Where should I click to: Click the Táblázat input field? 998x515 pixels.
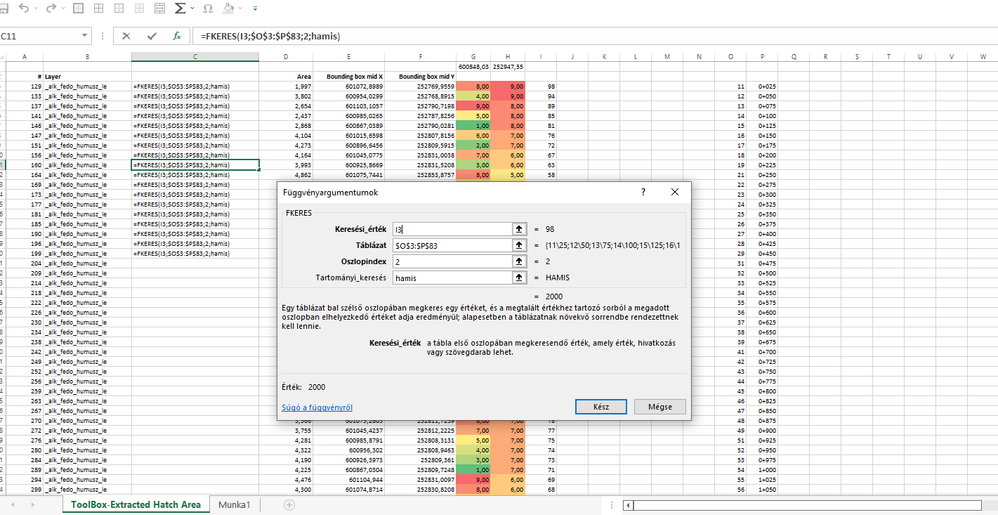click(453, 246)
